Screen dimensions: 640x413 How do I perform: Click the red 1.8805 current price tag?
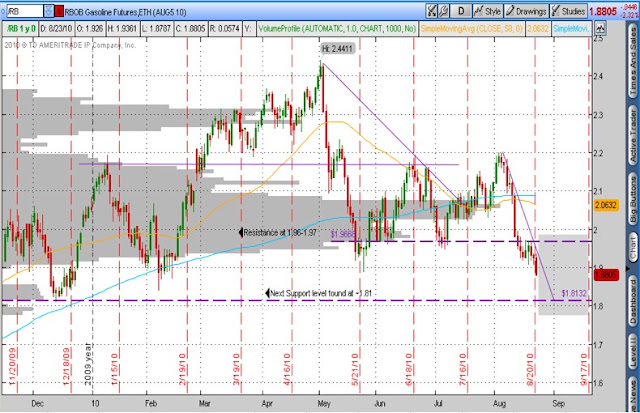point(606,275)
